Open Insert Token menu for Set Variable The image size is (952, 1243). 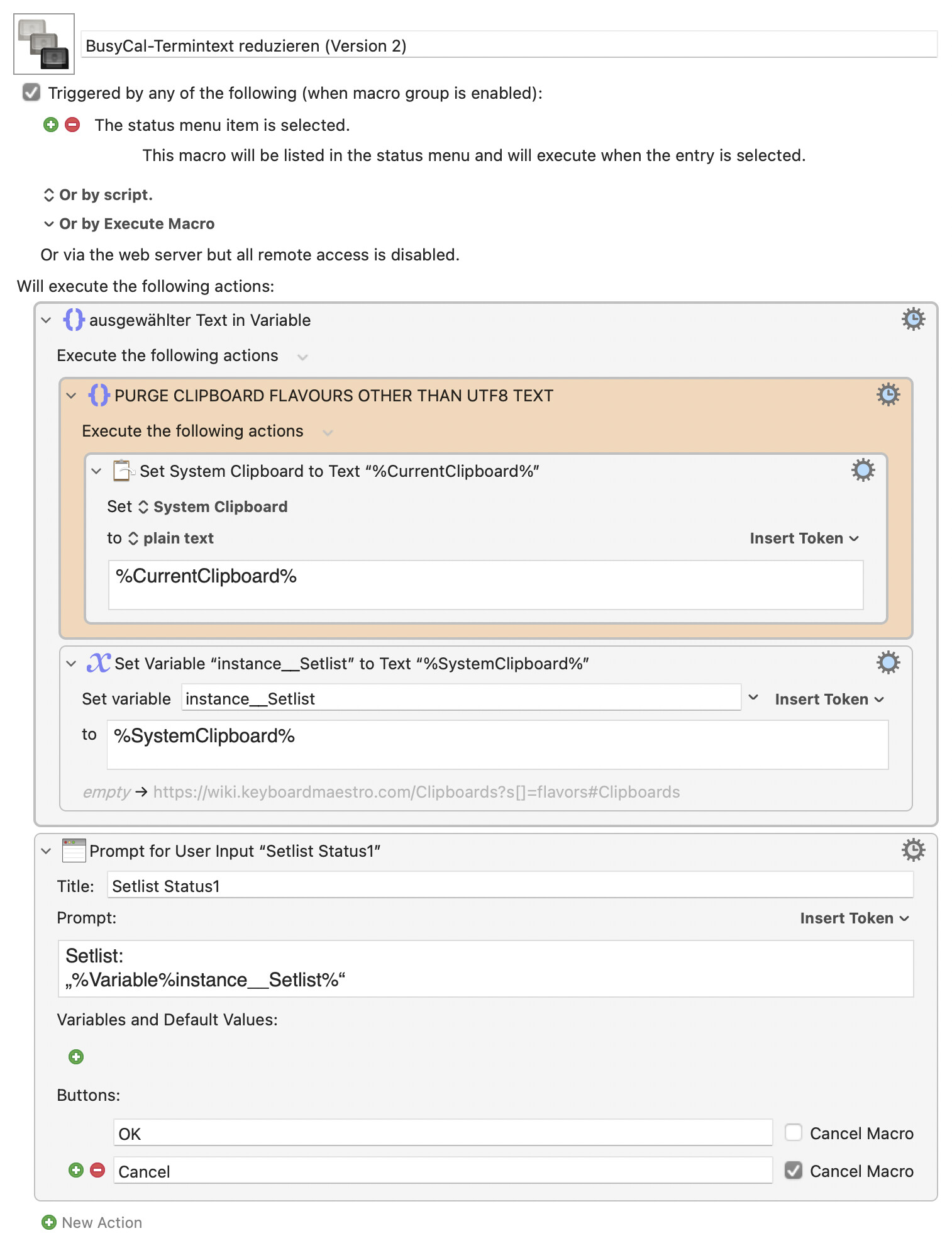[829, 700]
